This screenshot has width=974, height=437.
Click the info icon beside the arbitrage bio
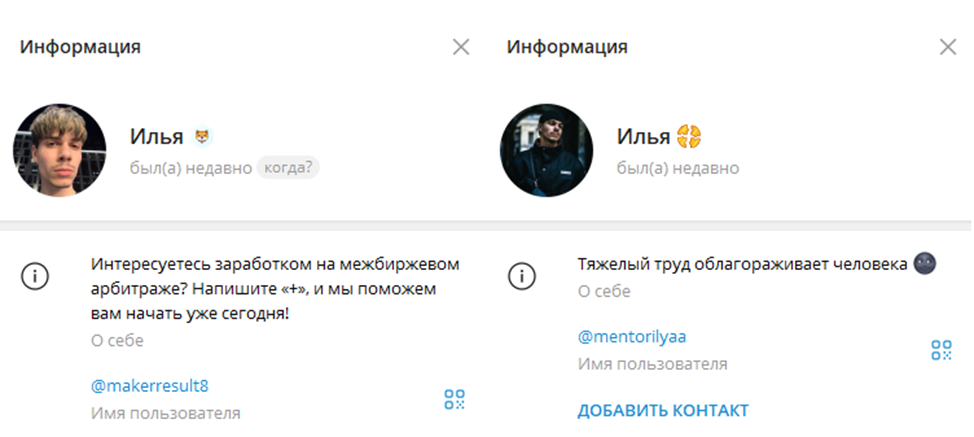click(x=34, y=276)
